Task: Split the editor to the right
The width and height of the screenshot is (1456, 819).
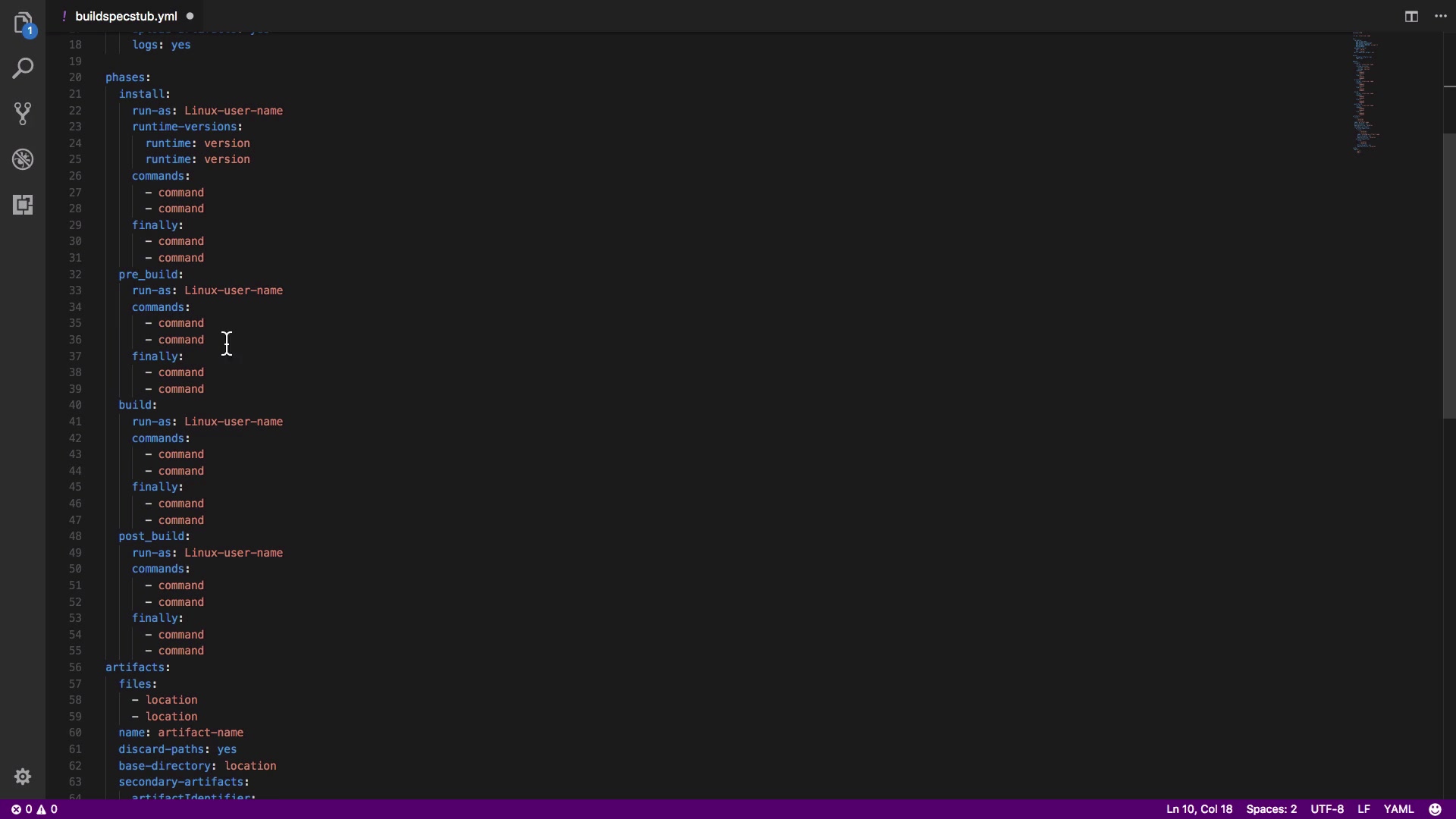Action: tap(1411, 16)
